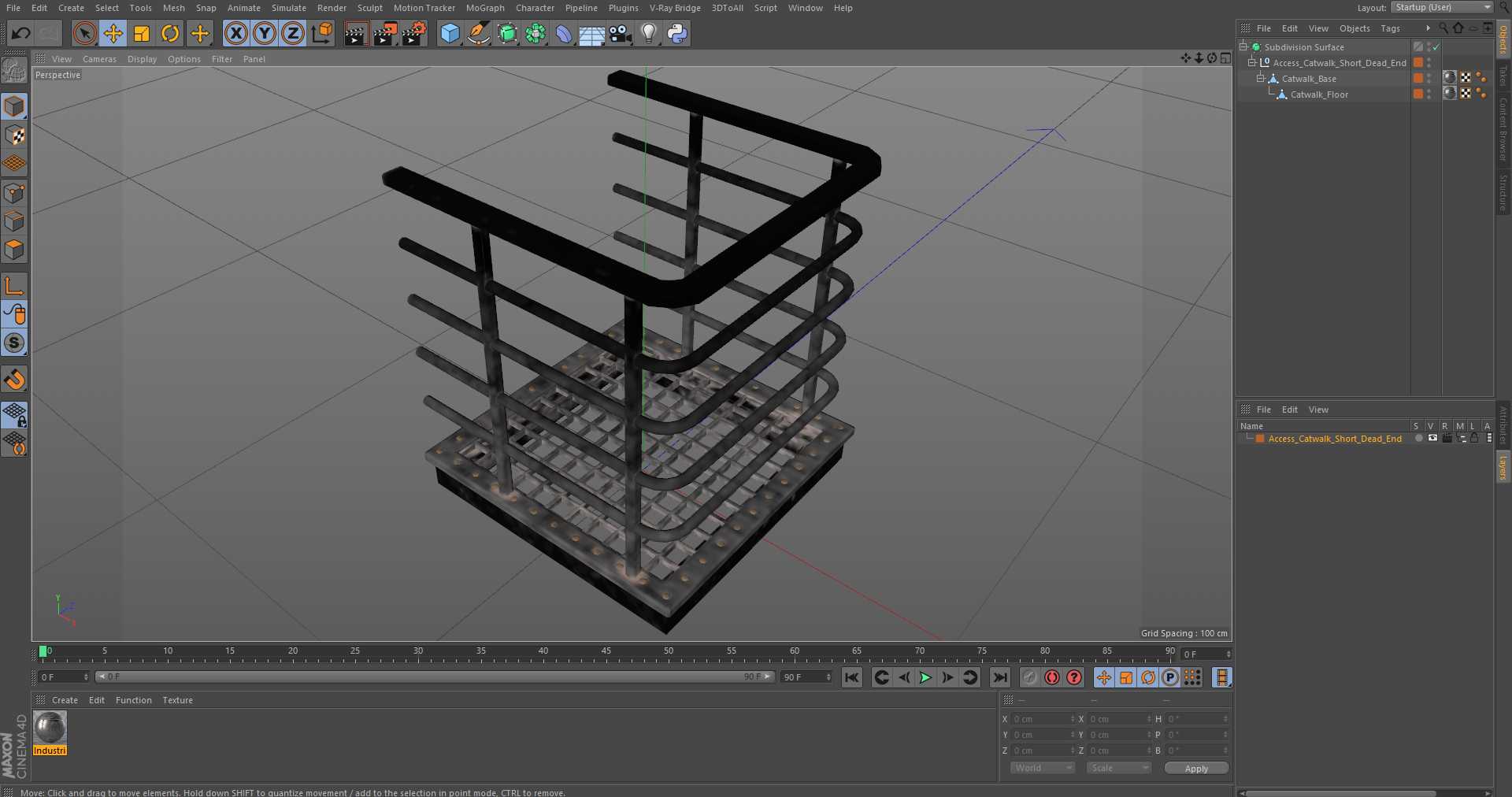The image size is (1512, 797).
Task: Select Catwalk_Floor object in Object Manager
Action: [x=1319, y=95]
